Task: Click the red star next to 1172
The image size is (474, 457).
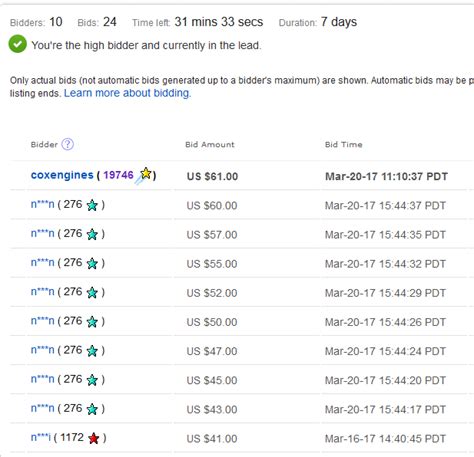Action: (94, 438)
